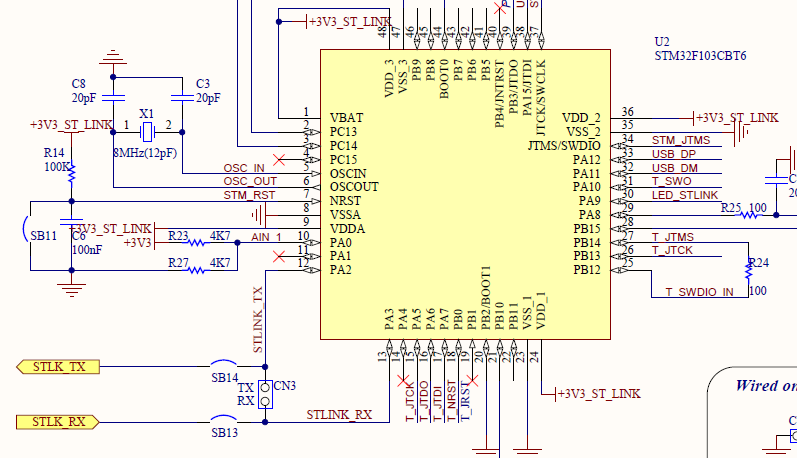This screenshot has height=458, width=797.
Task: Click ground symbol at VSSA pin
Action: [258, 215]
